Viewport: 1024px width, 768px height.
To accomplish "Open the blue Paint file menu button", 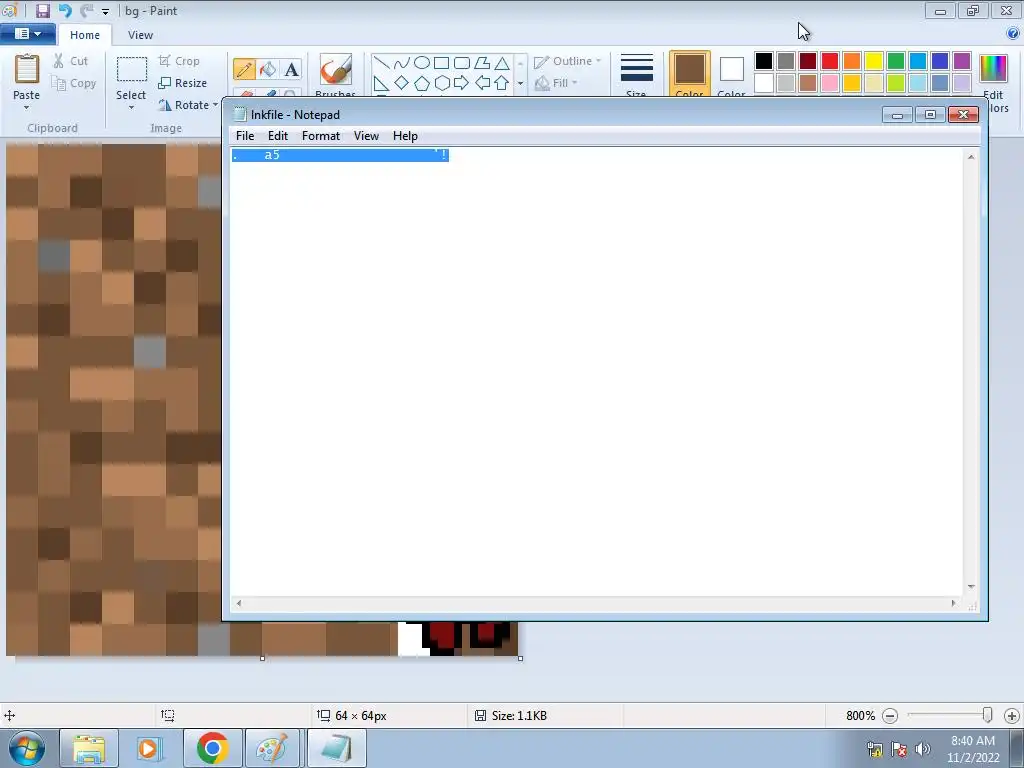I will point(27,34).
